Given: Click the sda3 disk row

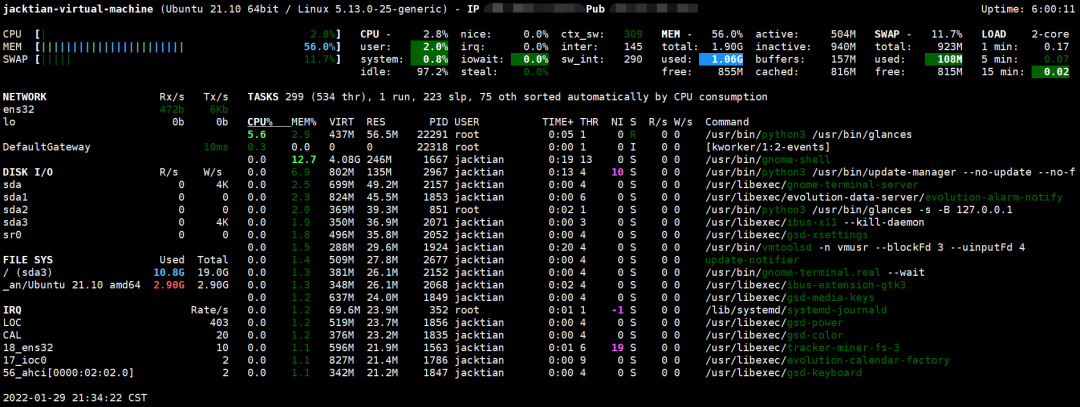Looking at the screenshot, I should click(x=116, y=222).
